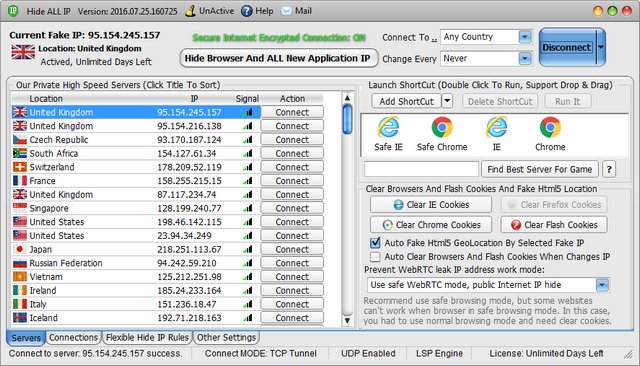640x366 pixels.
Task: Click Find Best Server For Game
Action: [540, 169]
